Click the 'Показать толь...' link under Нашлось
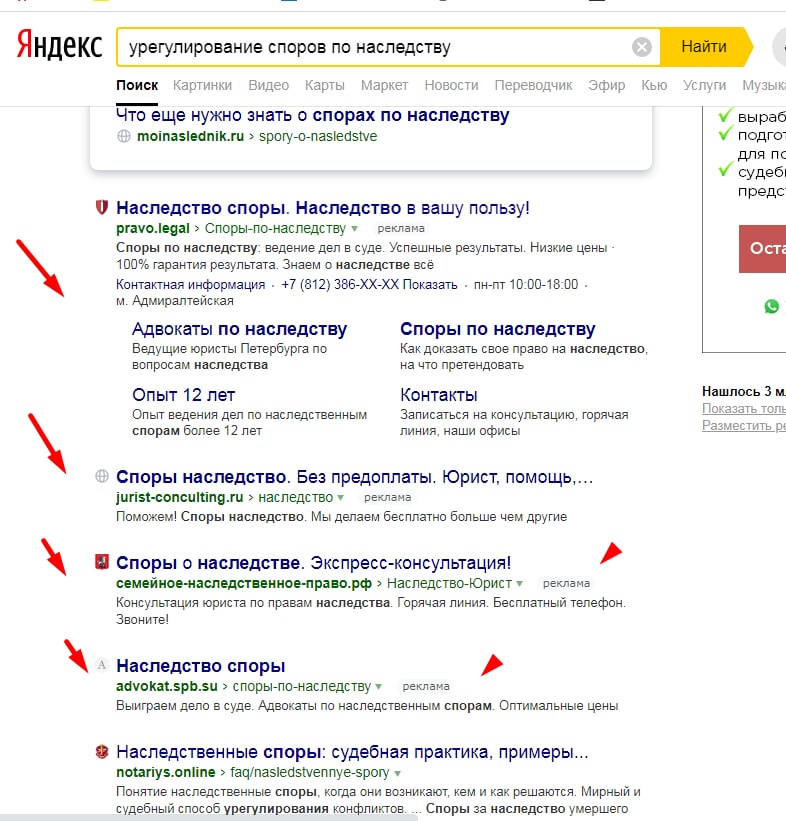The width and height of the screenshot is (786, 821). [x=744, y=408]
